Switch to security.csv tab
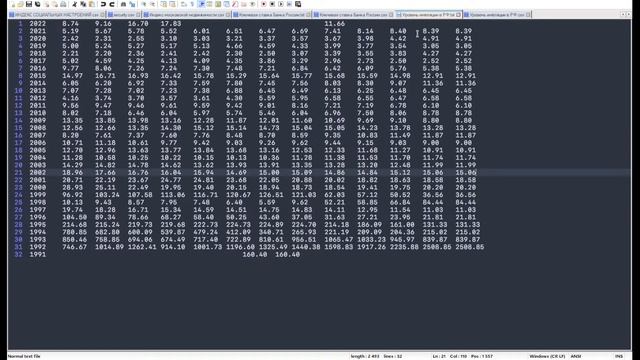 124,15
